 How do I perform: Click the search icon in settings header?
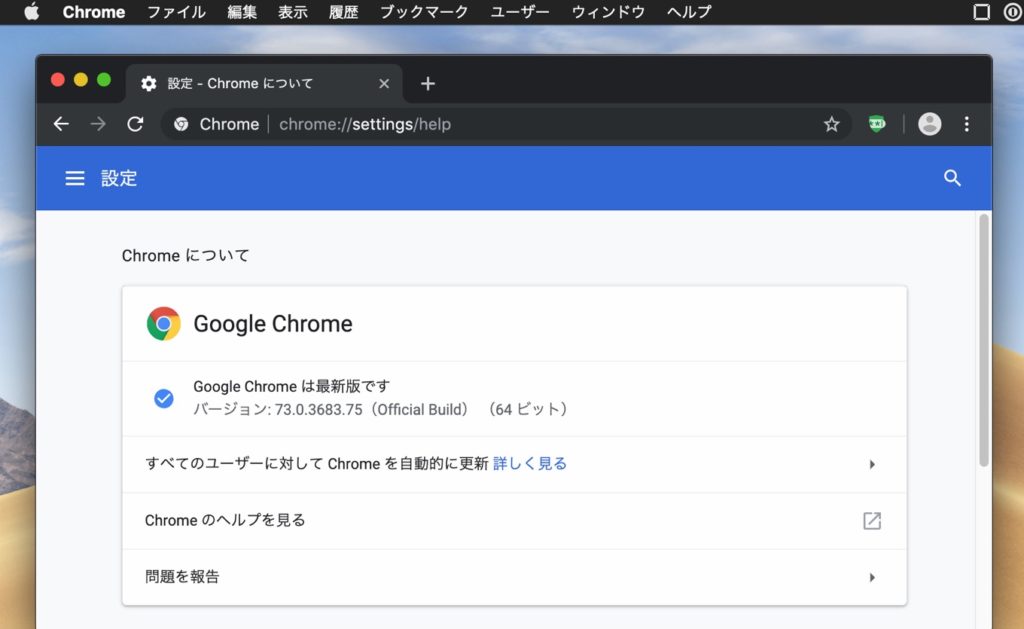(951, 178)
